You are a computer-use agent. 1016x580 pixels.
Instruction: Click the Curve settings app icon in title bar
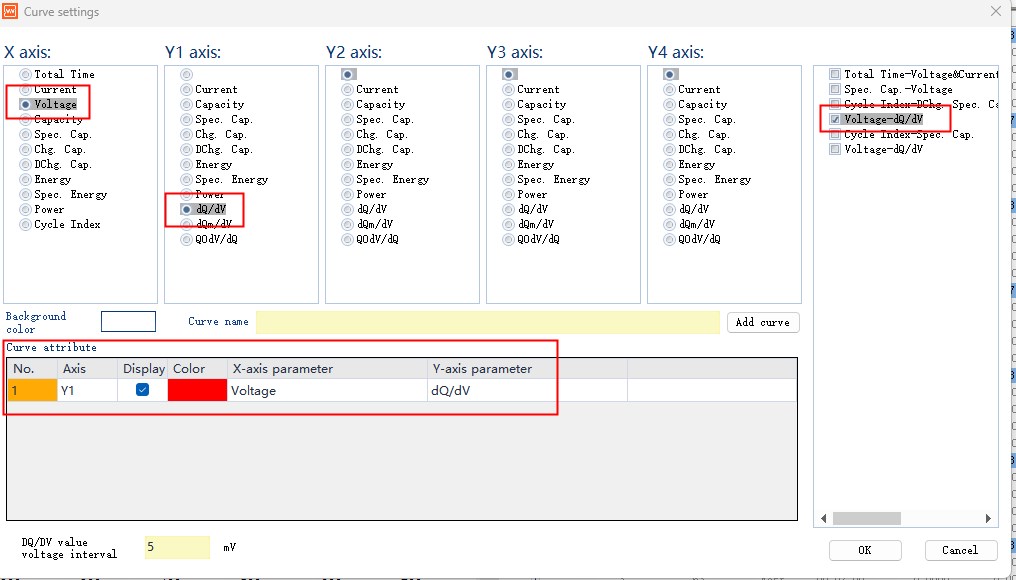[10, 11]
